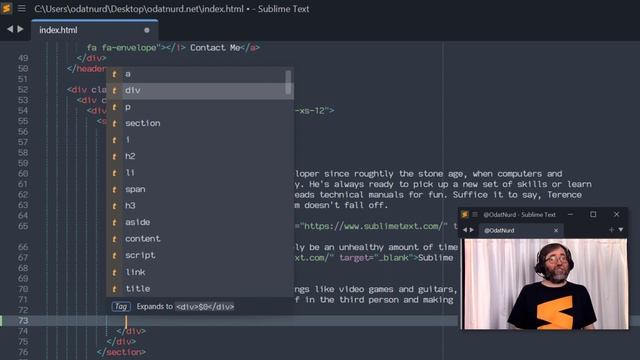Image resolution: width=640 pixels, height=360 pixels.
Task: Click the Sublime Text logo in the title bar
Action: point(7,8)
